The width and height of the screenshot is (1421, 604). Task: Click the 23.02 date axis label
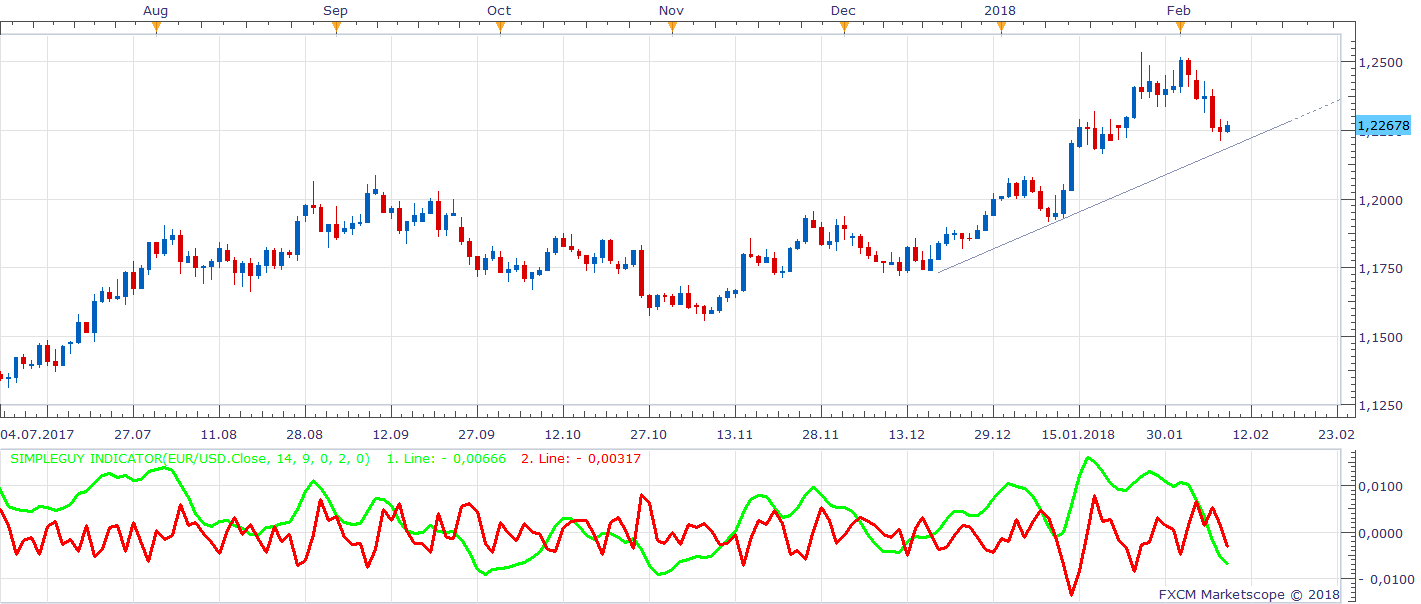[x=1336, y=435]
